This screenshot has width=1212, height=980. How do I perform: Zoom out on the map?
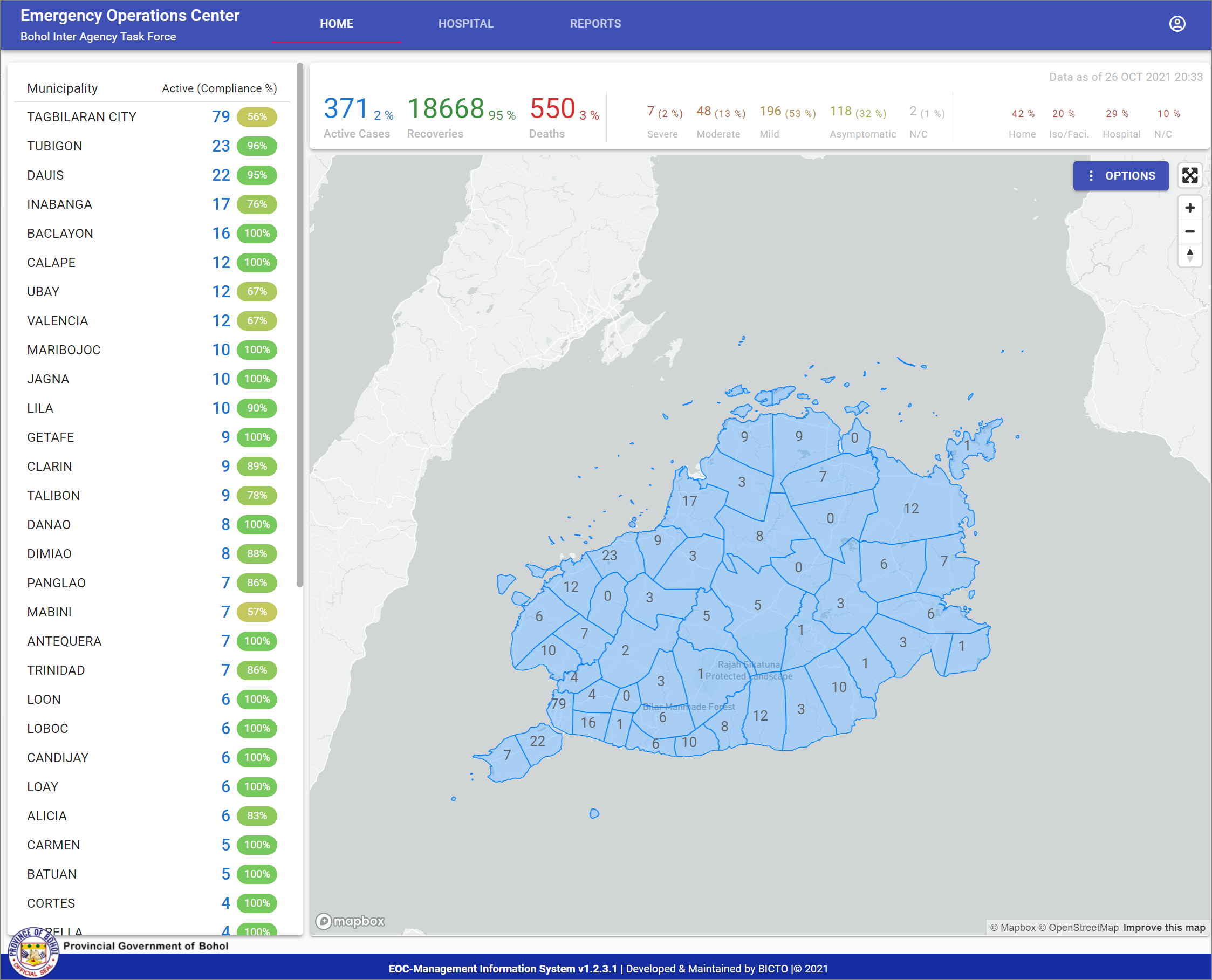click(x=1189, y=231)
